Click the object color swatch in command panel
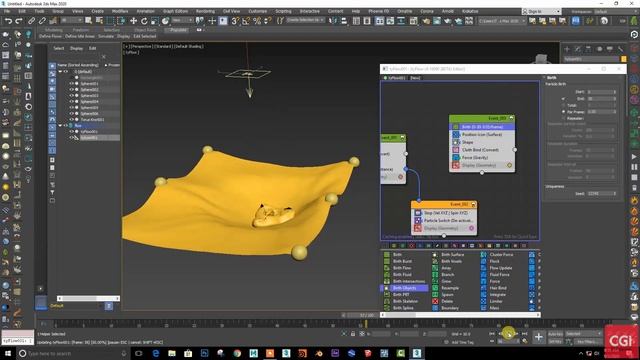 click(x=624, y=59)
